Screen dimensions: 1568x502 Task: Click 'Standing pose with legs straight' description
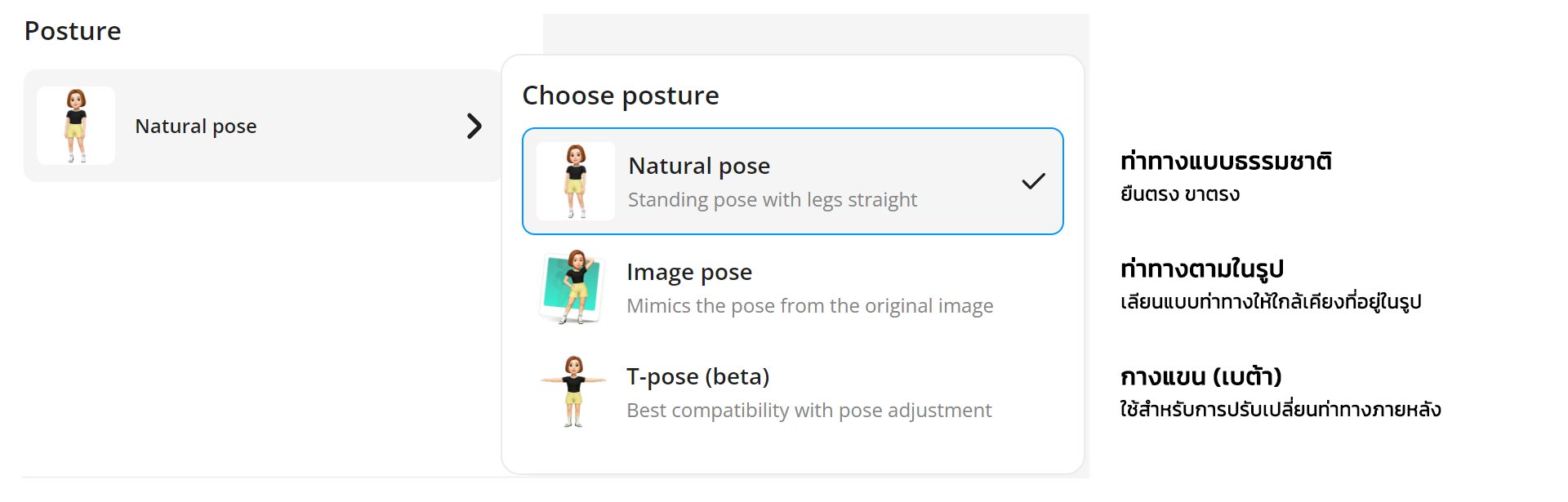(x=773, y=200)
